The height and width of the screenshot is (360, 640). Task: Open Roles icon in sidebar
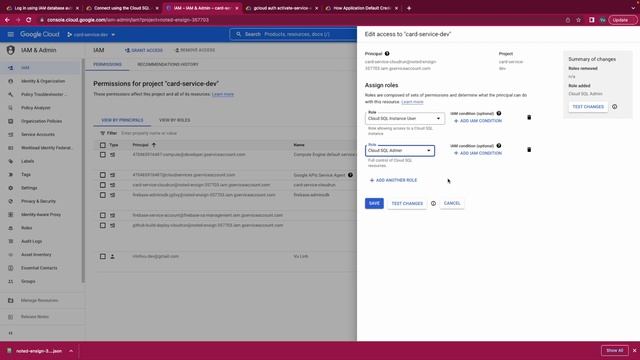tap(11, 228)
